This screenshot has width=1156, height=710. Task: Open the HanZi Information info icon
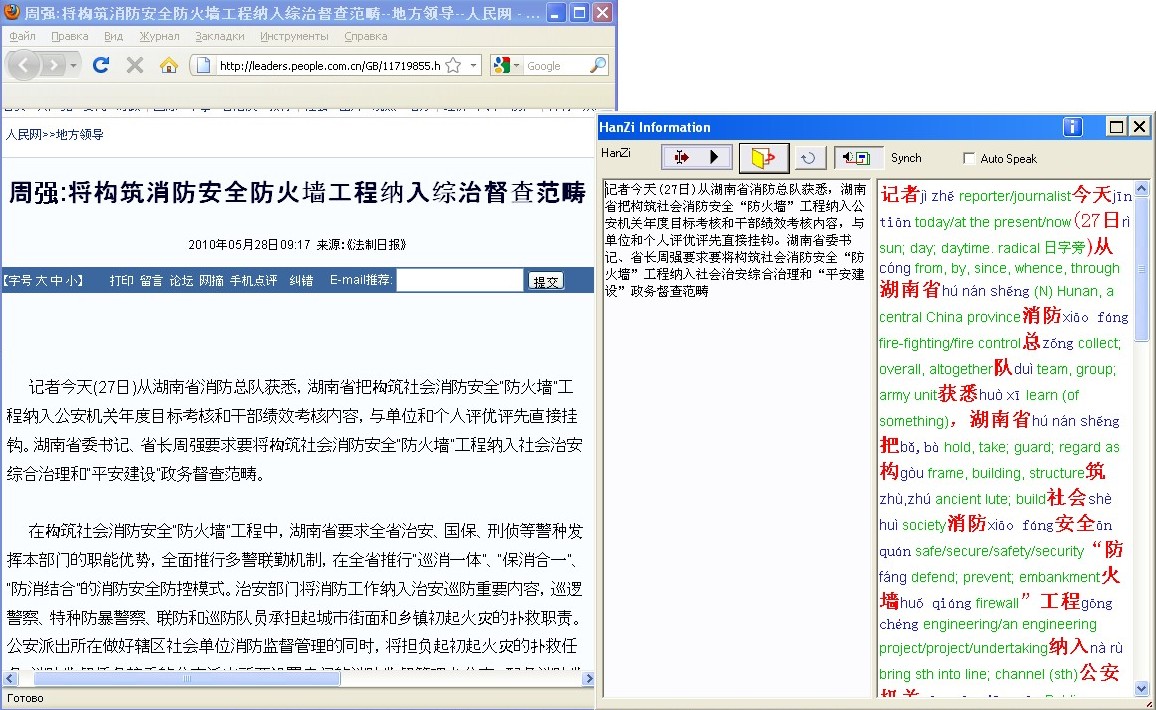tap(1073, 127)
